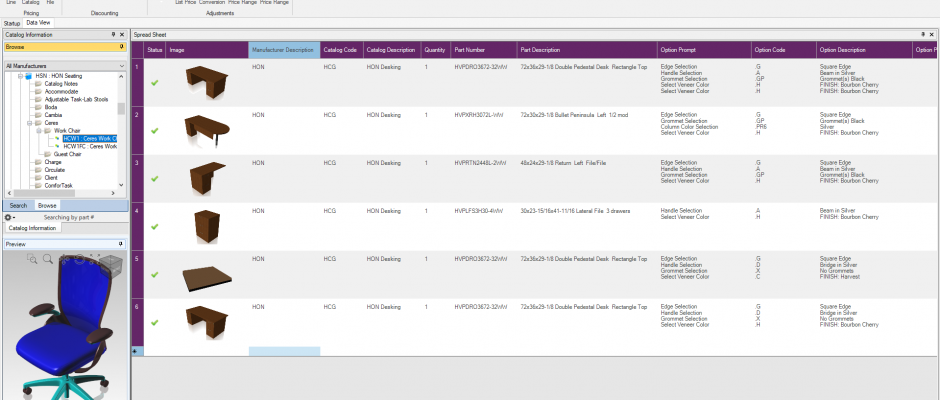Pin the Spread Sheet panel
Image resolution: width=940 pixels, height=400 pixels.
click(x=923, y=35)
